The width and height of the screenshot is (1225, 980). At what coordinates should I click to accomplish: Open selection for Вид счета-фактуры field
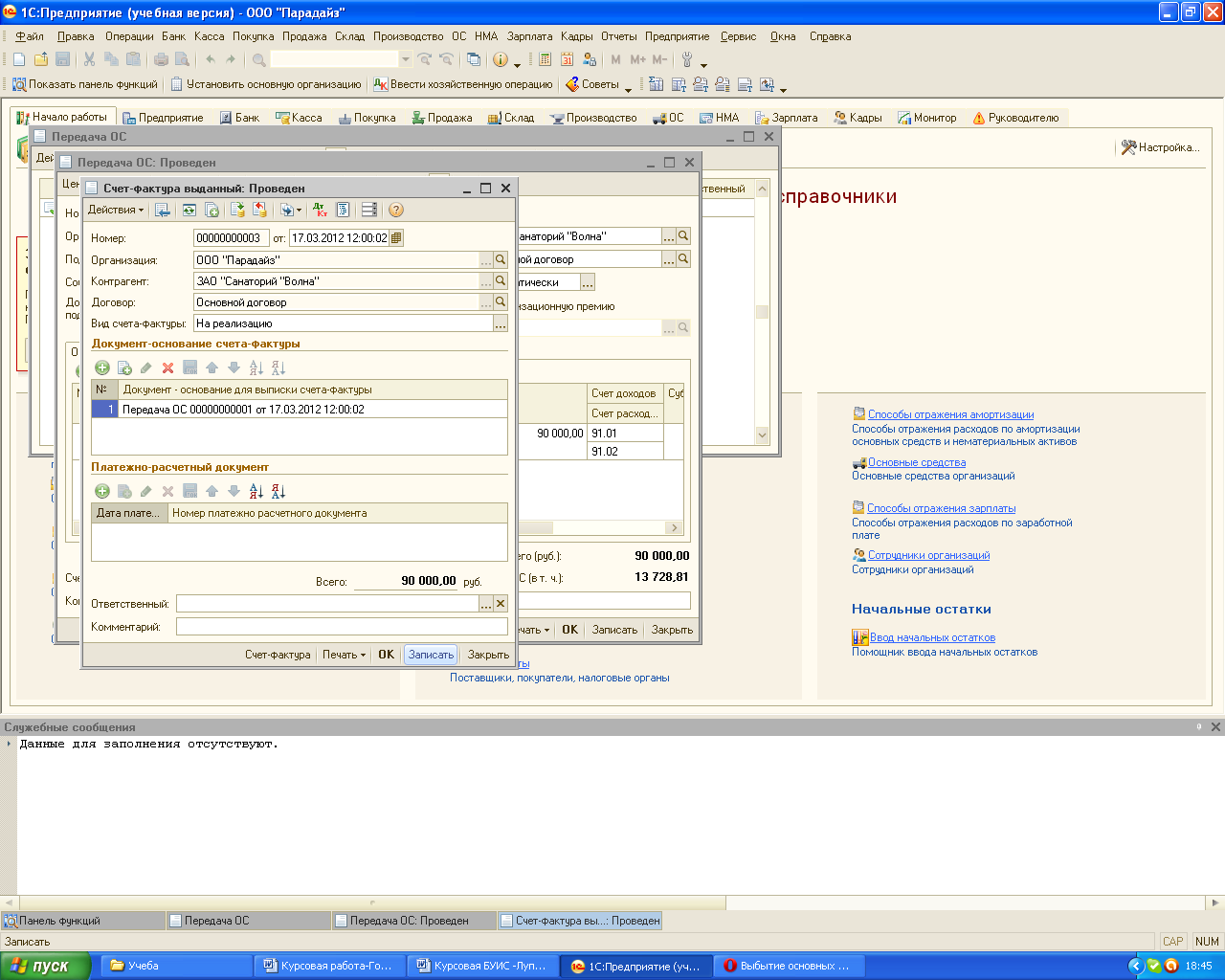pyautogui.click(x=500, y=324)
